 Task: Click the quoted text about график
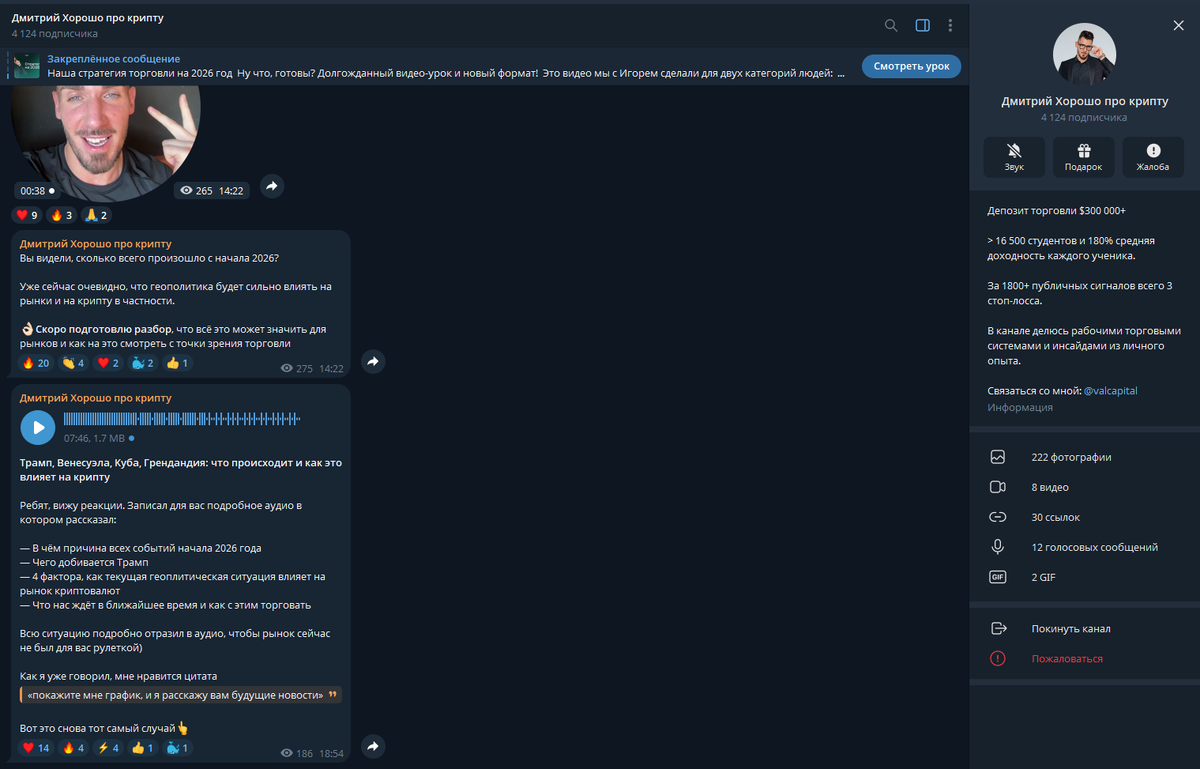click(181, 695)
